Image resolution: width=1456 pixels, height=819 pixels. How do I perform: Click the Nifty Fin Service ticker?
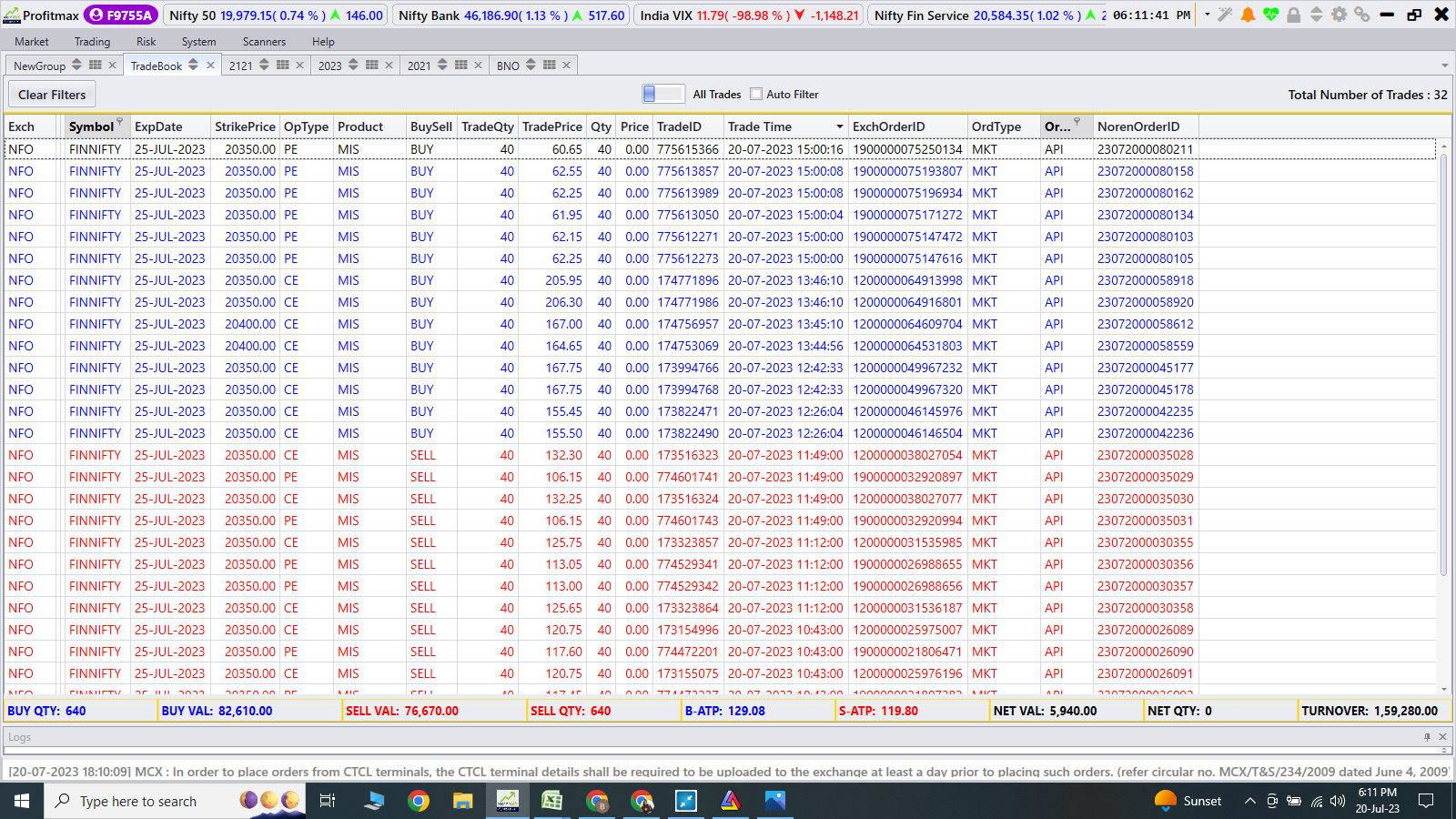[x=988, y=15]
